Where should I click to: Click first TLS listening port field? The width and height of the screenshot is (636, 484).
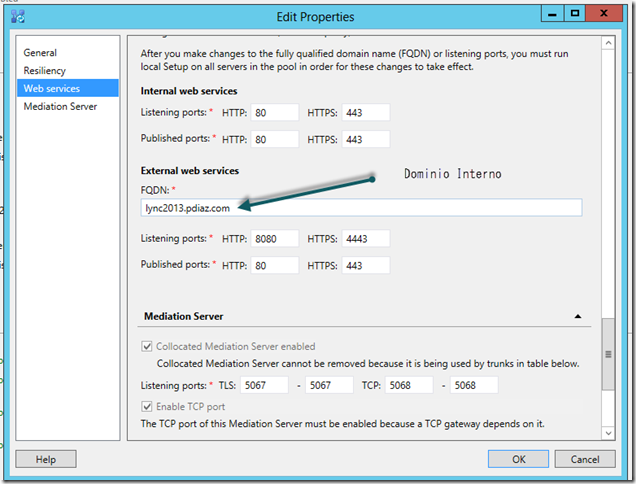pos(265,385)
